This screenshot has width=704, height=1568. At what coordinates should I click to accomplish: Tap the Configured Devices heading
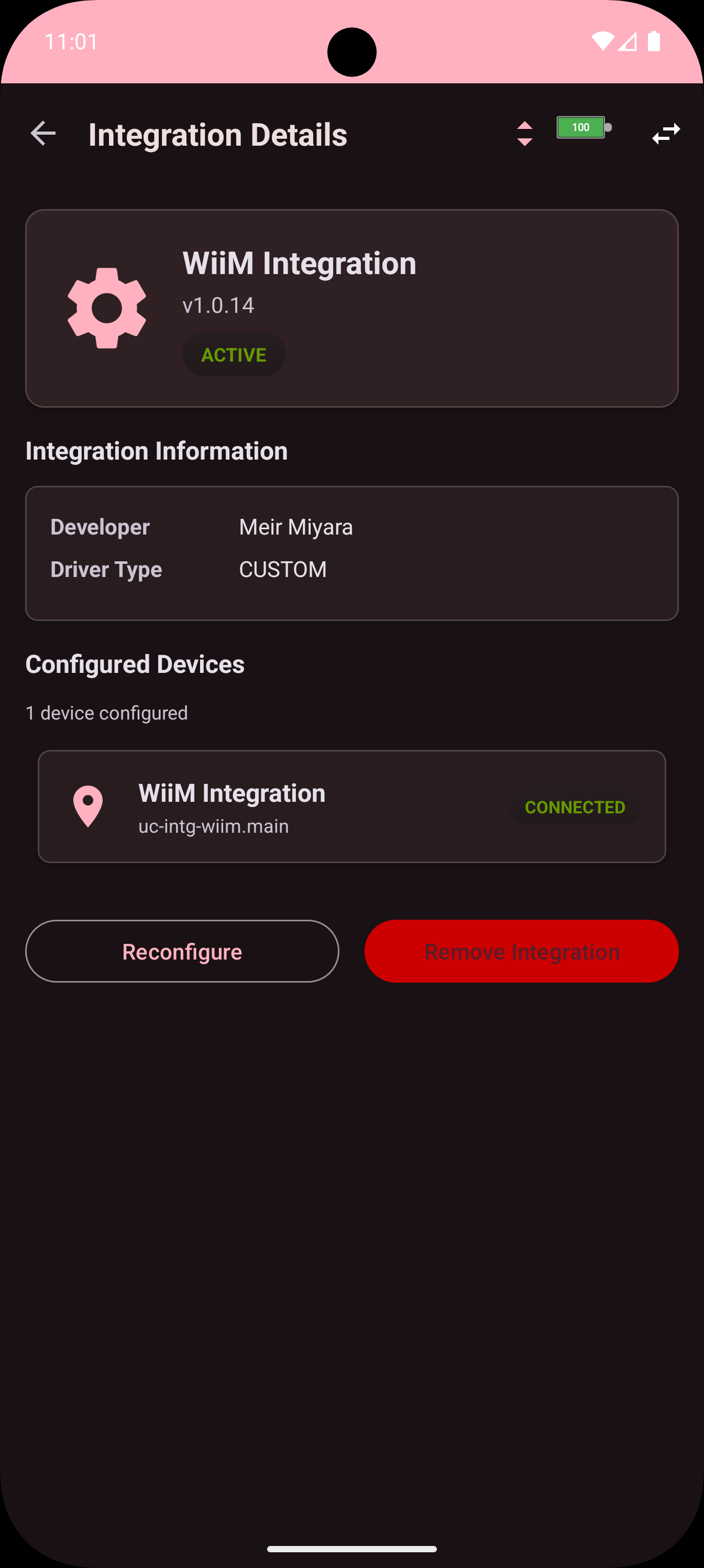tap(135, 664)
